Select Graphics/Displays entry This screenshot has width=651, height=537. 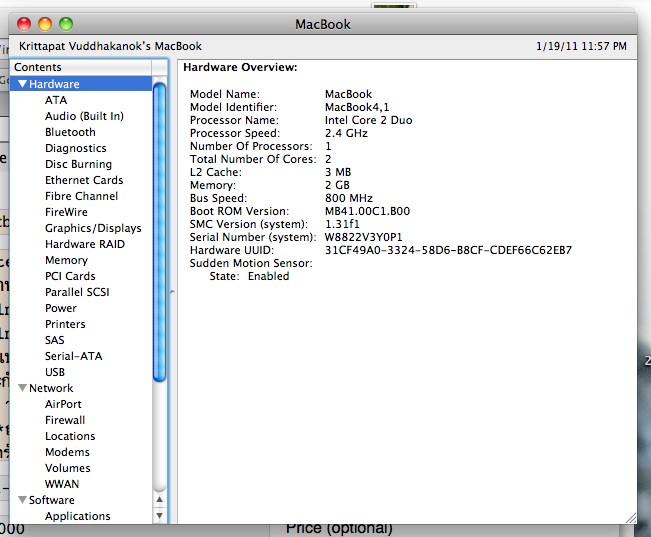[93, 228]
